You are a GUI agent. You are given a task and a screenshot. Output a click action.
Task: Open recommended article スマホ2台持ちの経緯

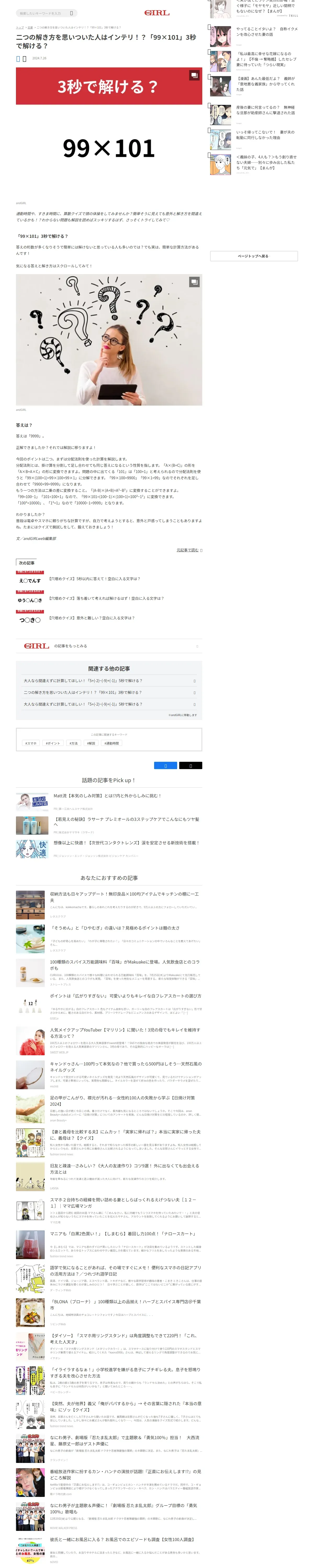[109, 1211]
